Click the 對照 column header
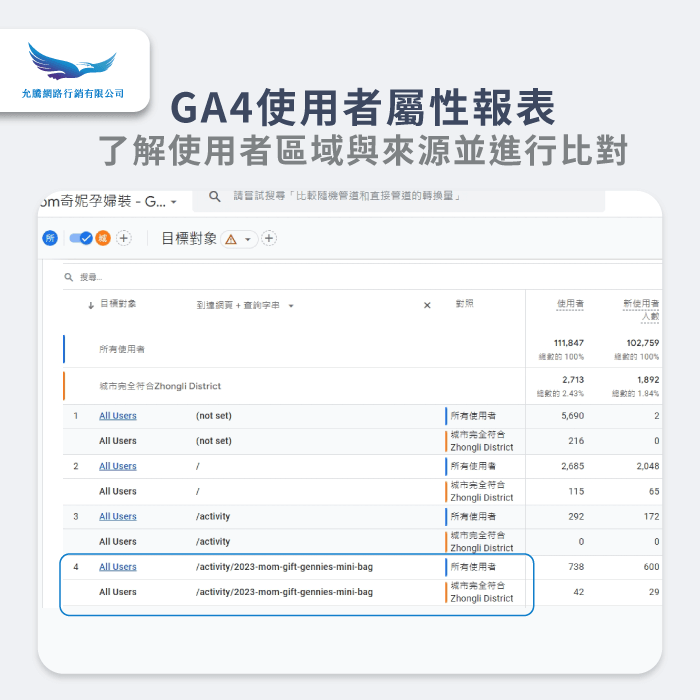Screen dimensions: 700x700 tap(464, 305)
